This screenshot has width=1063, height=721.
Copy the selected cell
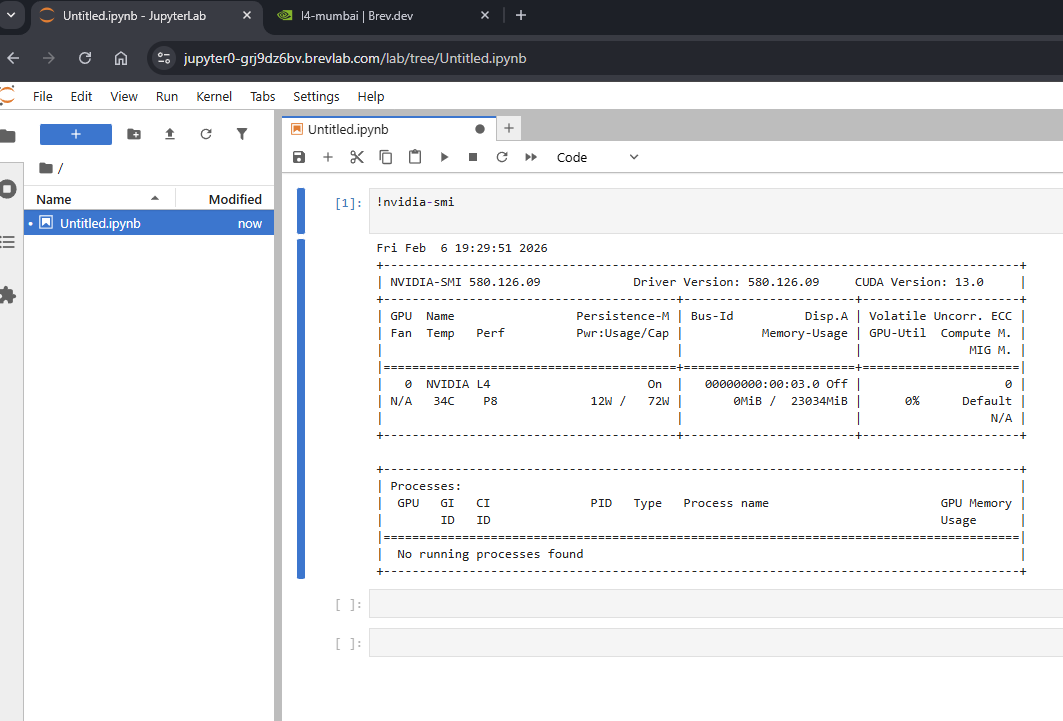coord(386,157)
